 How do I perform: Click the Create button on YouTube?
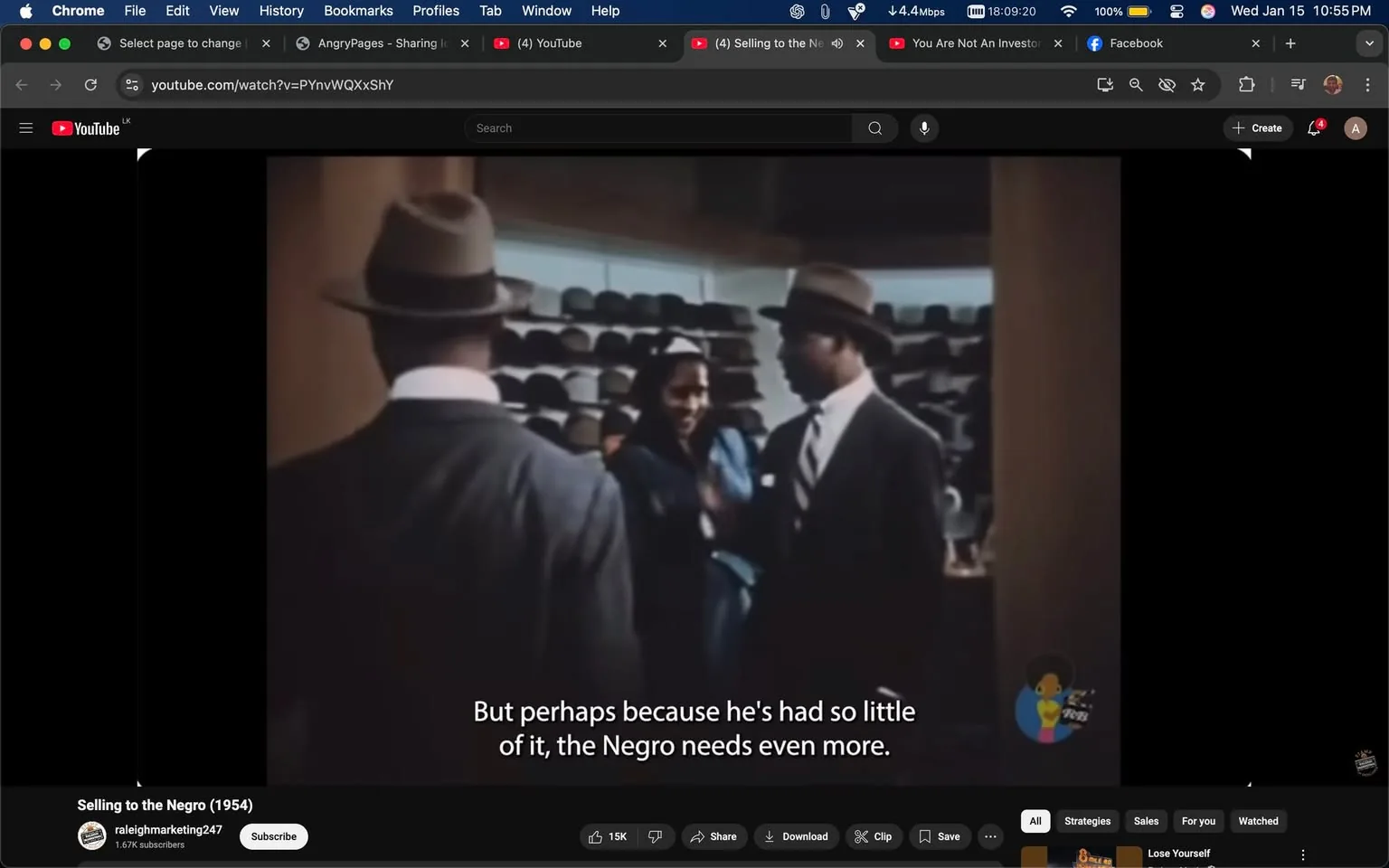[x=1257, y=127]
